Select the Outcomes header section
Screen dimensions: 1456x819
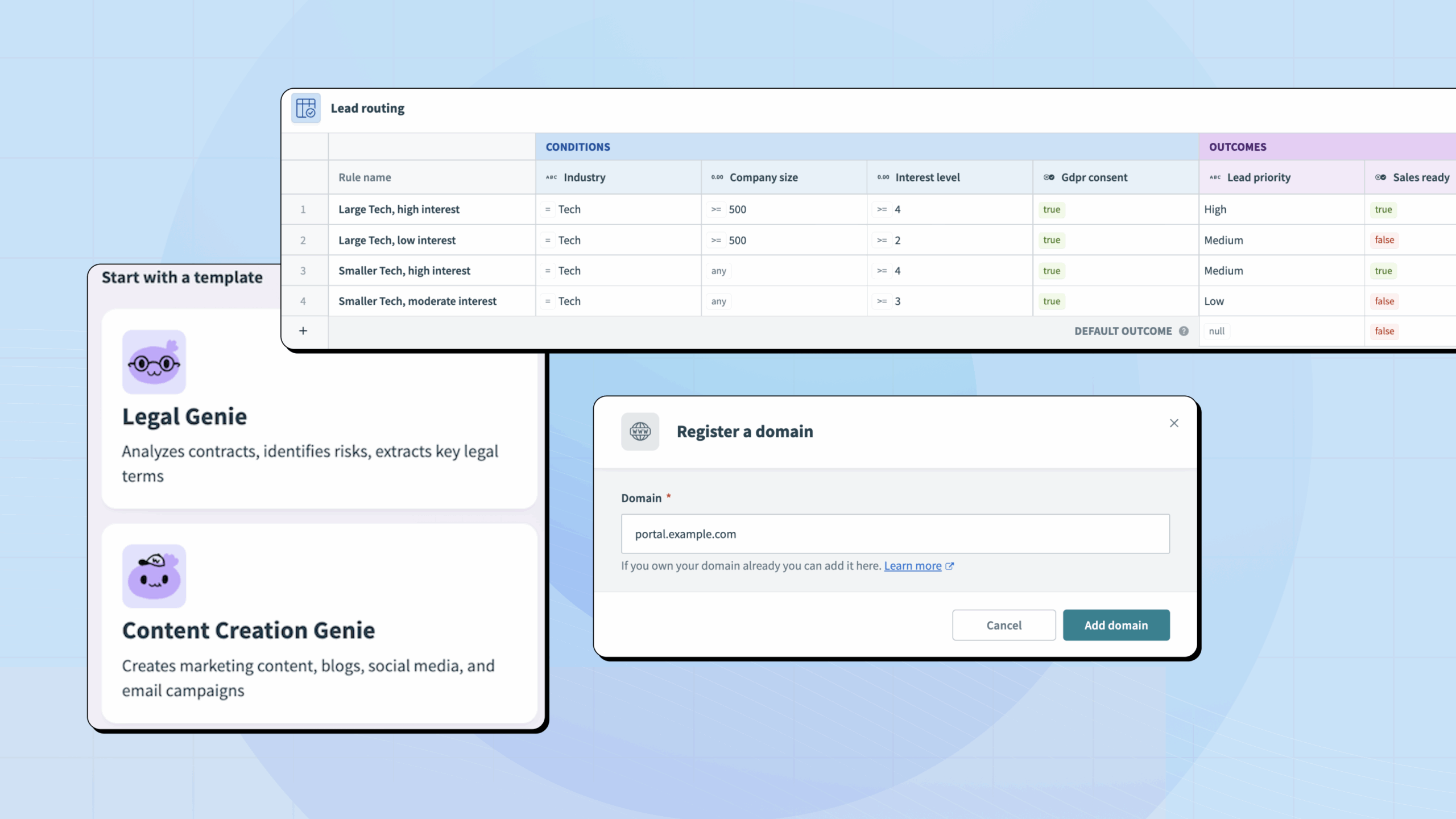click(1238, 147)
